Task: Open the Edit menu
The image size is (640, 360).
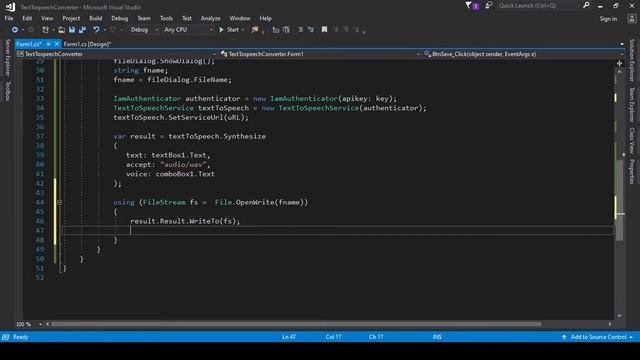Action: 27,18
